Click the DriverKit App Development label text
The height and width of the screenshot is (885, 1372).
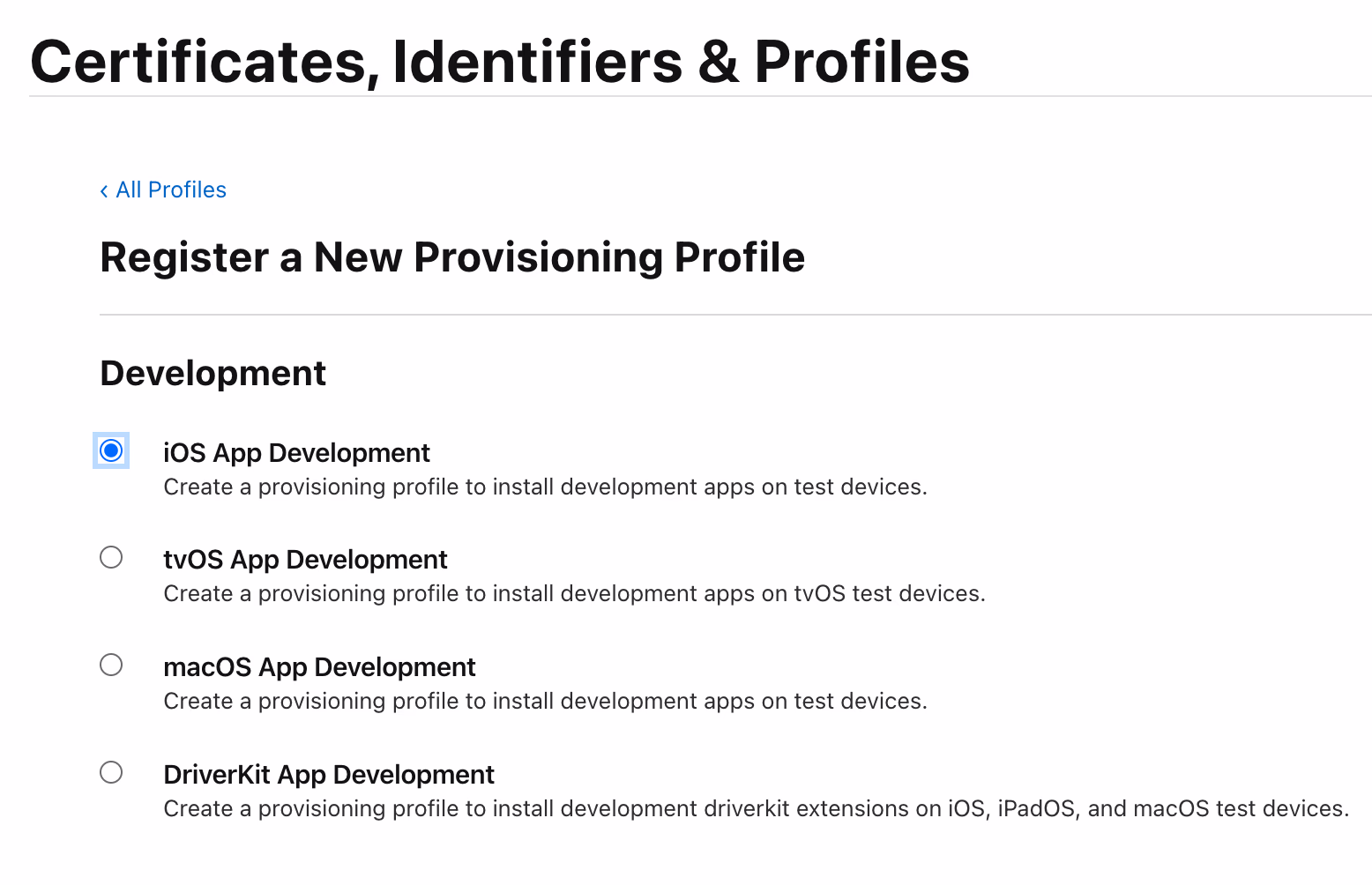tap(329, 775)
